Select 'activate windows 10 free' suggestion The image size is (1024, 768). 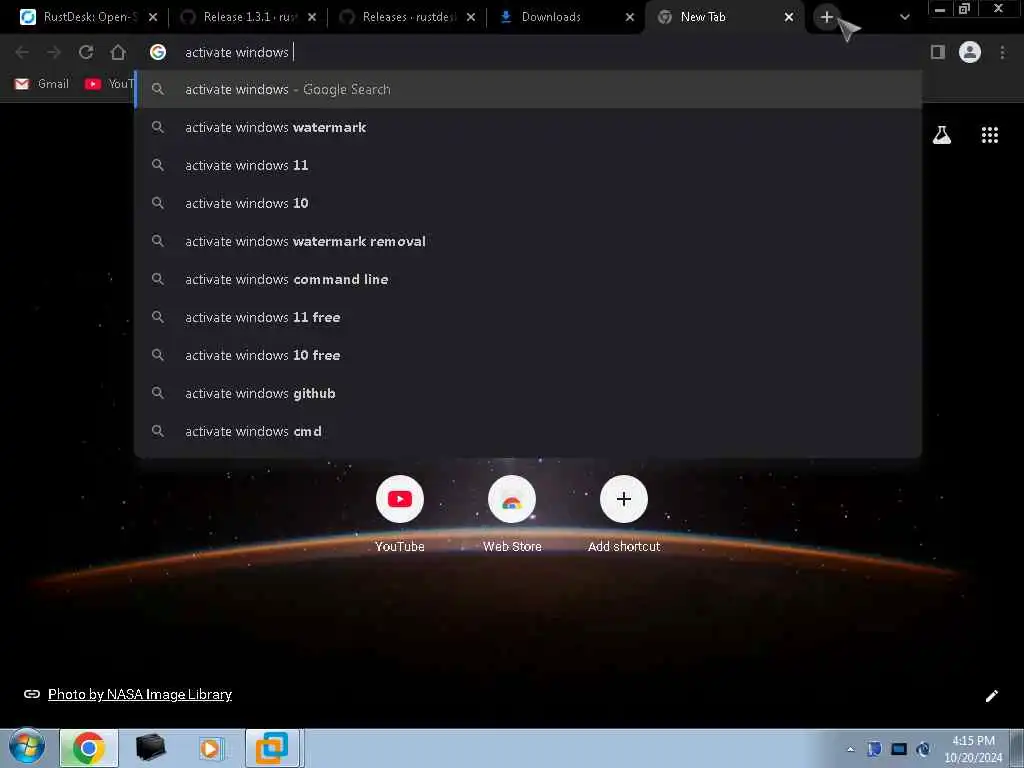tap(528, 355)
